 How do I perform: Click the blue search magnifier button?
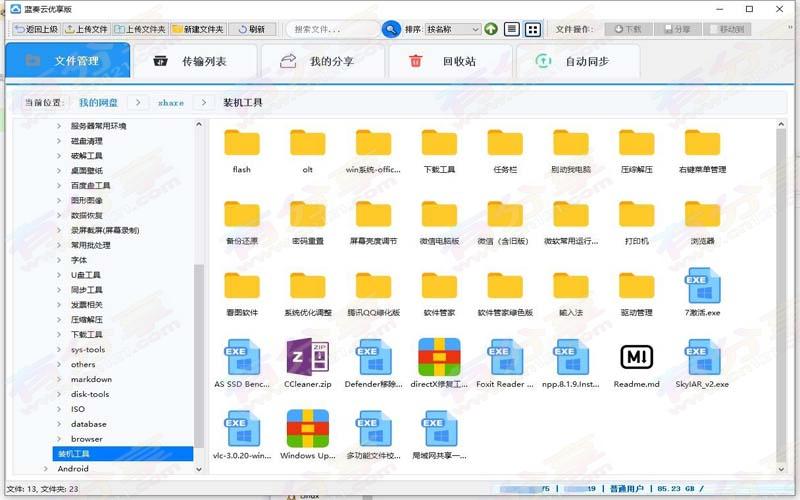point(391,29)
